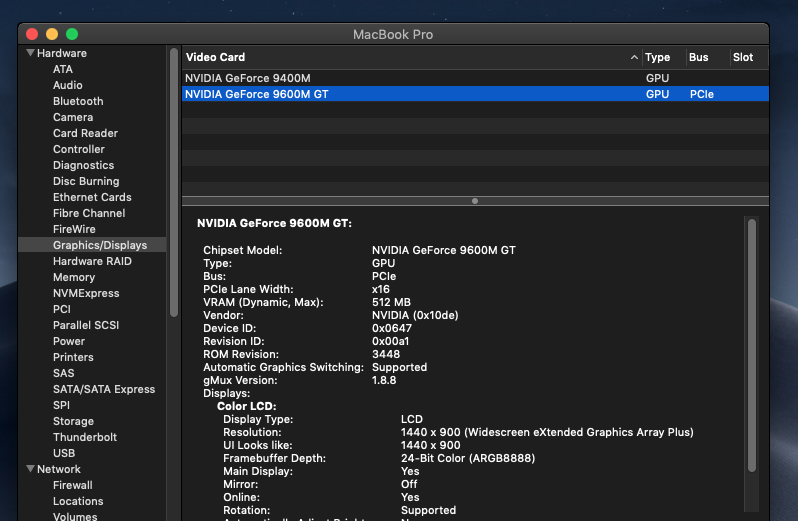Screen dimensions: 798x521
Task: Open FireWire hardware information
Action: (74, 229)
